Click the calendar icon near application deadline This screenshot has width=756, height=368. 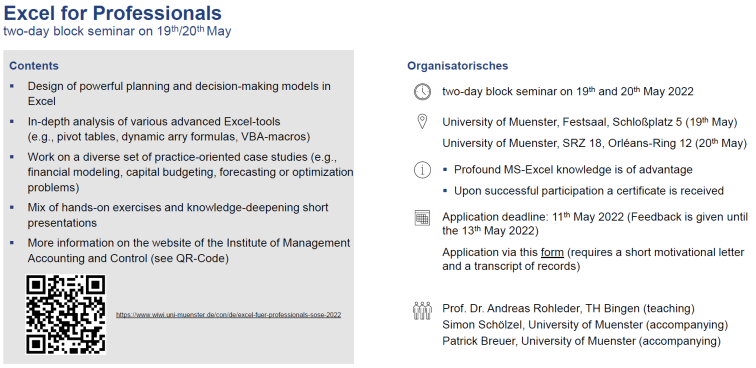coord(422,218)
